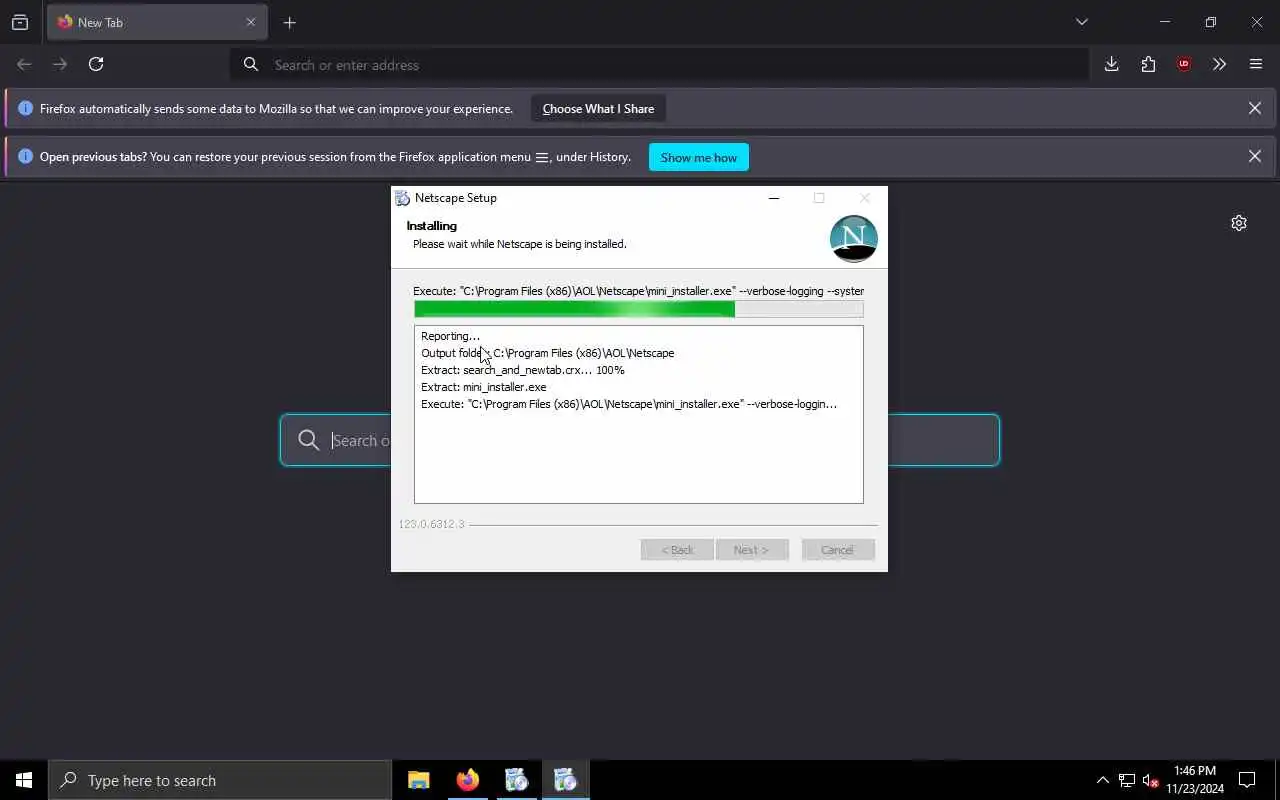Open the Windows Start menu
Image resolution: width=1280 pixels, height=800 pixels.
pos(24,780)
